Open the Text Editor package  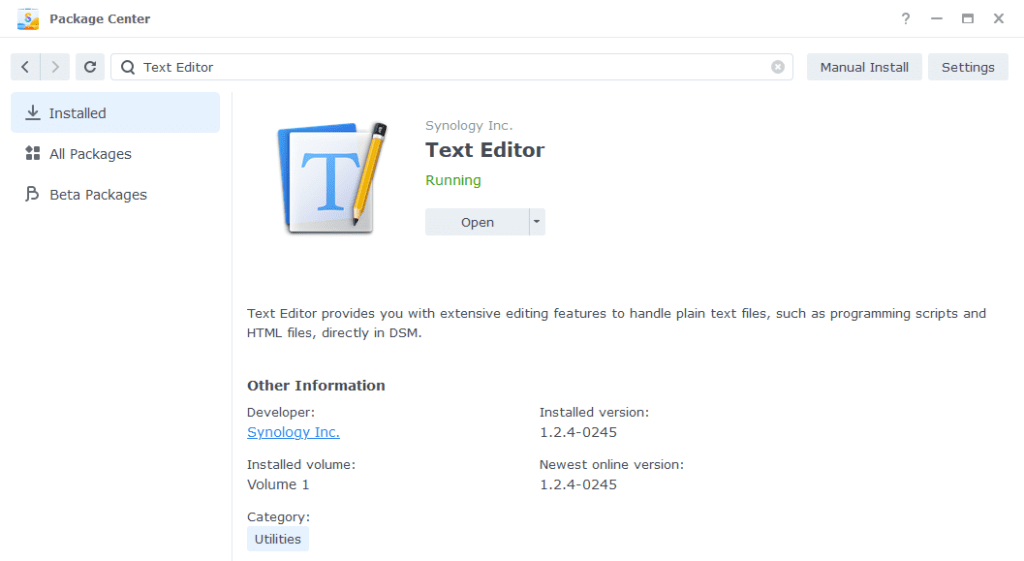pos(477,222)
